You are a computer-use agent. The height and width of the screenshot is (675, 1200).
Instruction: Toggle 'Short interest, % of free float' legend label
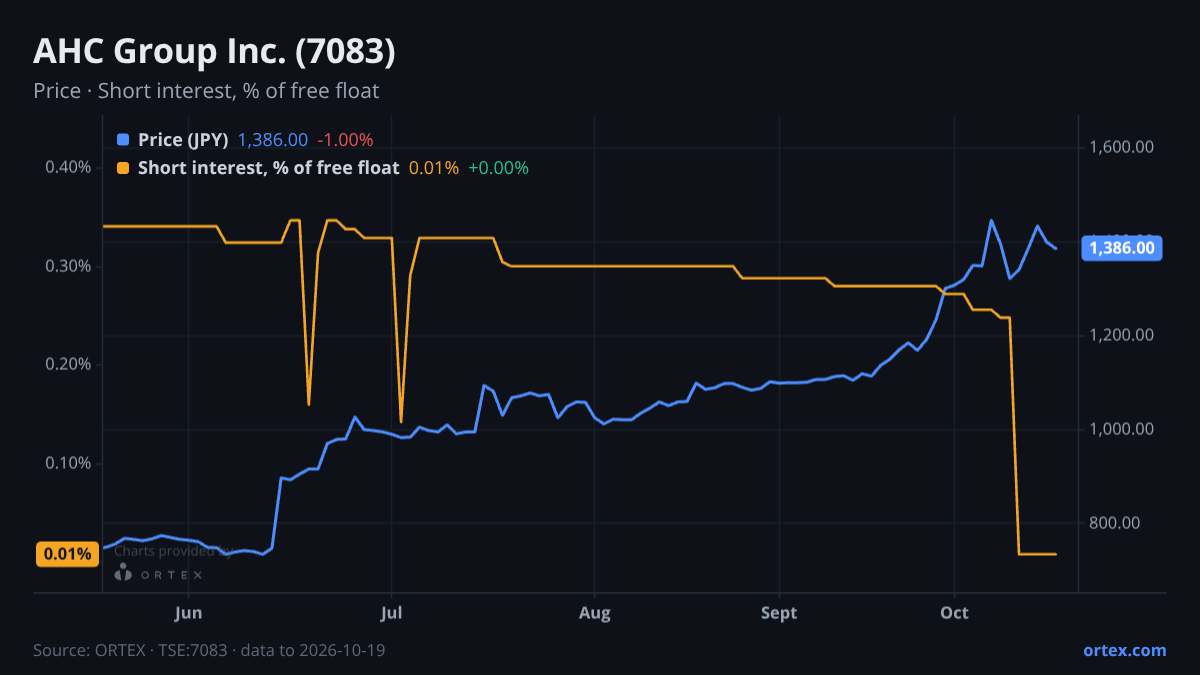click(268, 168)
